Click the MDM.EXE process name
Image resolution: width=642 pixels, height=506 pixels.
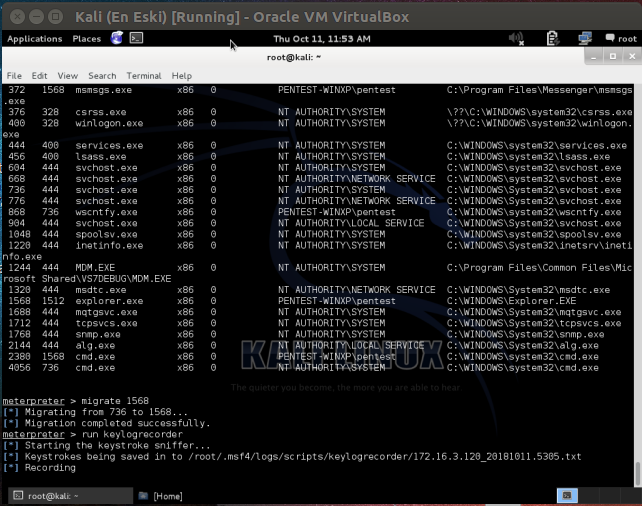point(95,268)
